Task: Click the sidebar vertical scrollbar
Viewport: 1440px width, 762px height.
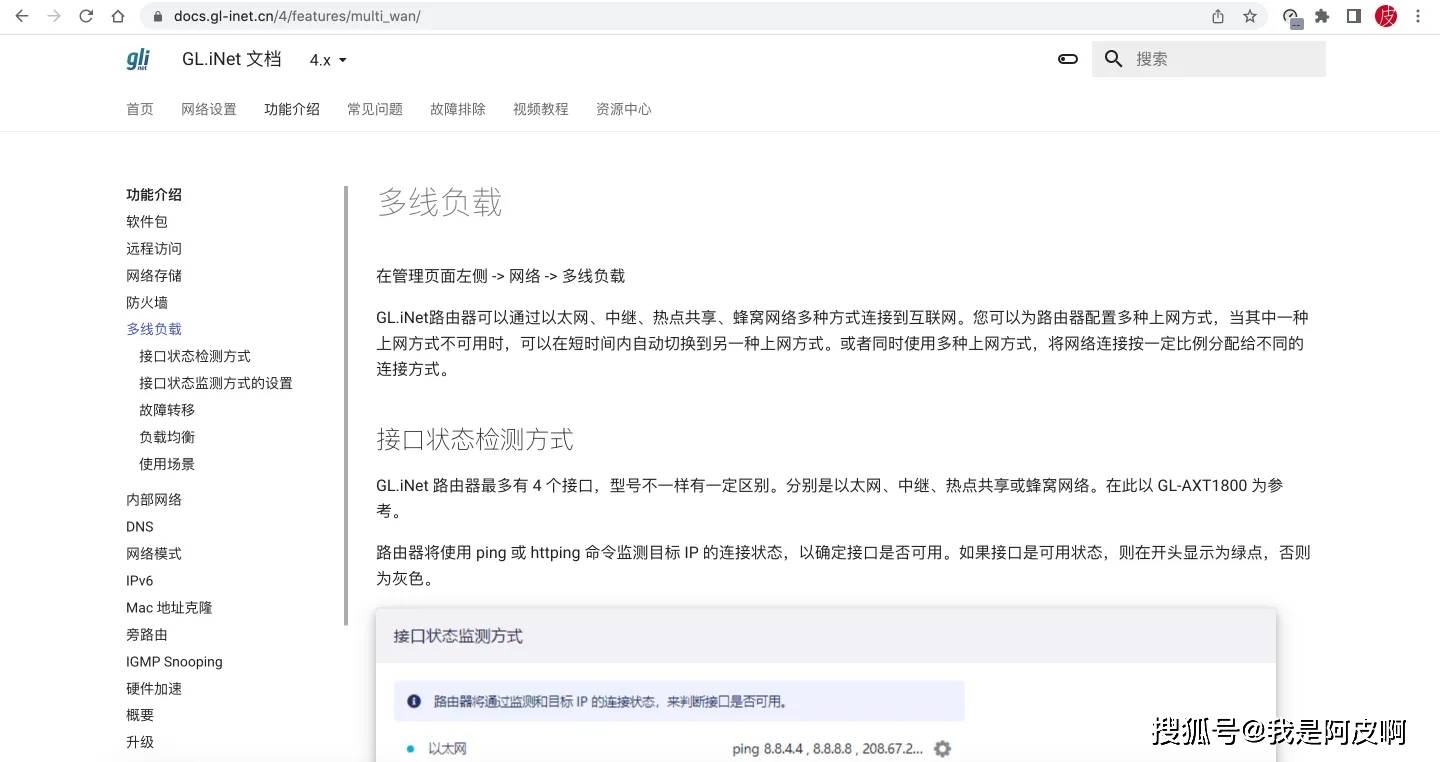Action: pyautogui.click(x=346, y=405)
